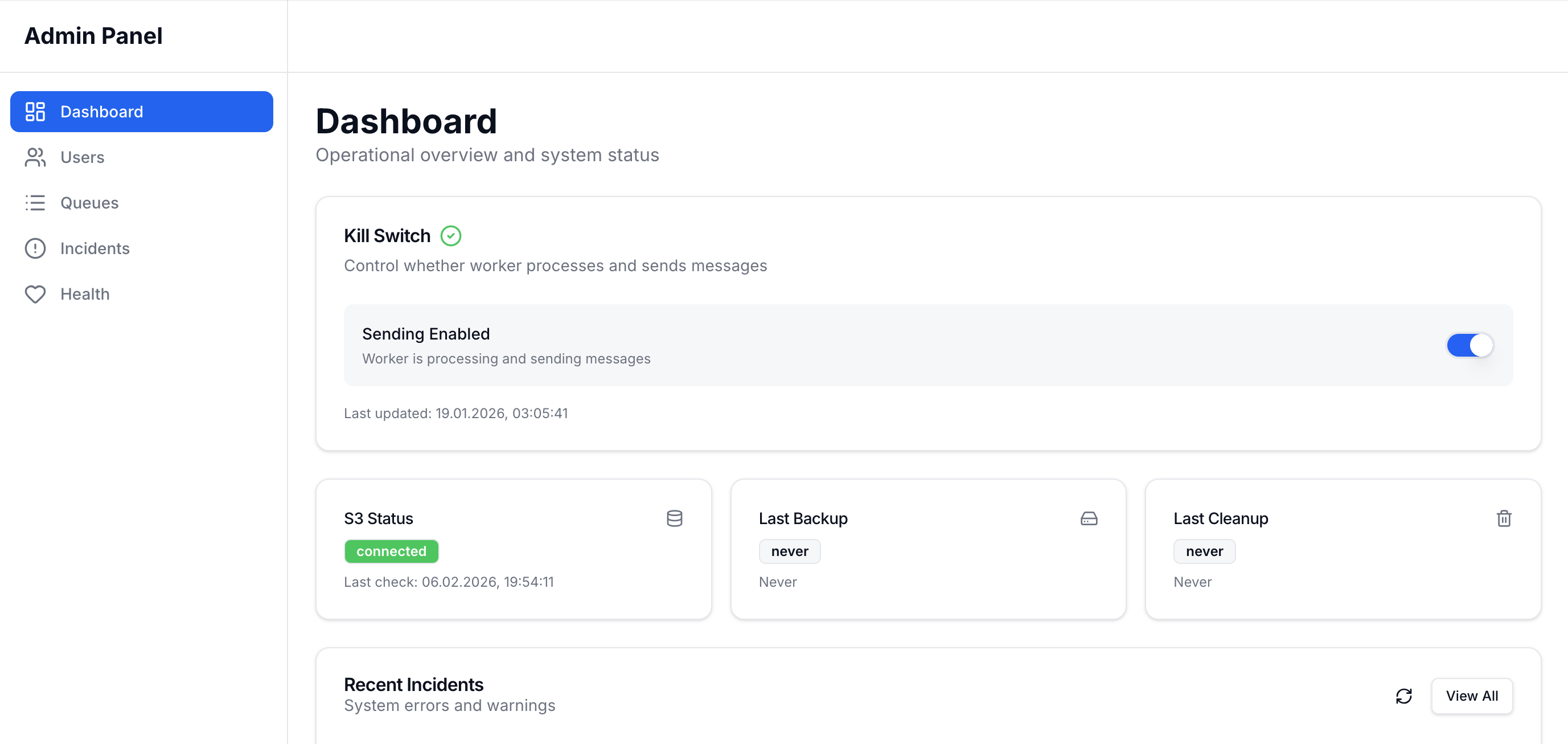Viewport: 1568px width, 744px height.
Task: Click the green connected status badge
Action: tap(391, 551)
